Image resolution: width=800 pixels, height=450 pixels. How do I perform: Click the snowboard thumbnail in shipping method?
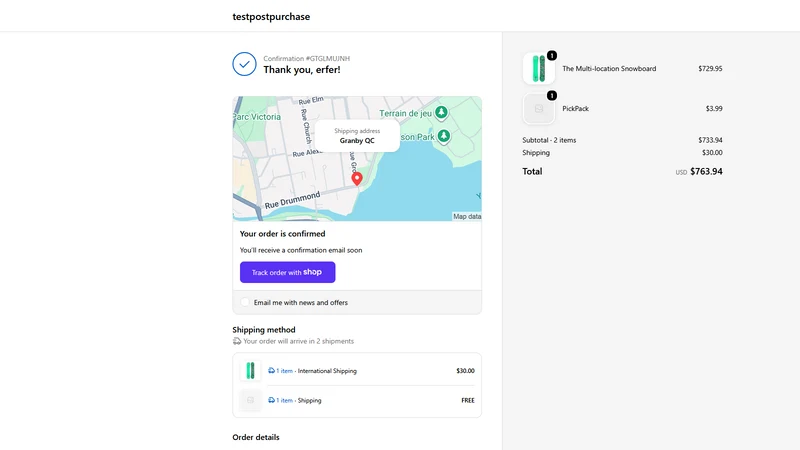251,370
